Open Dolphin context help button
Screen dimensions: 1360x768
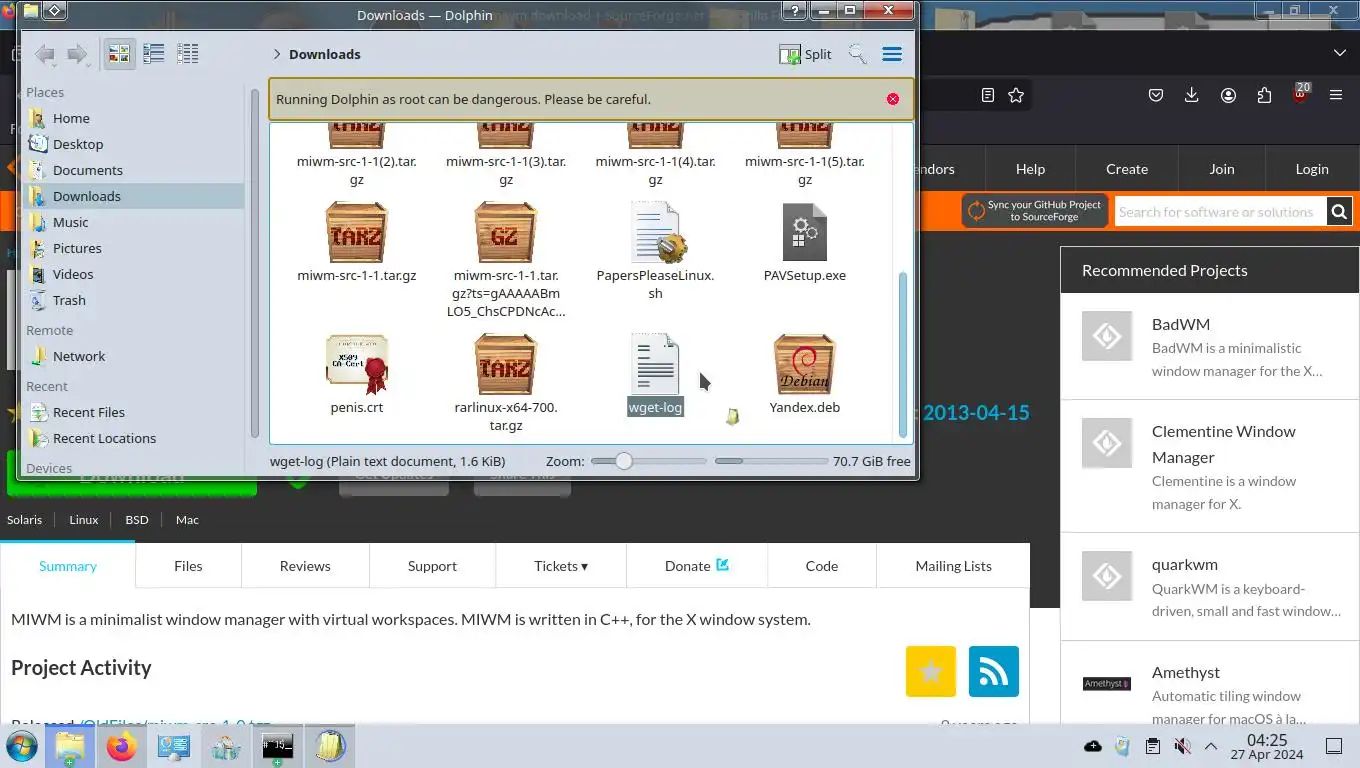(x=794, y=12)
